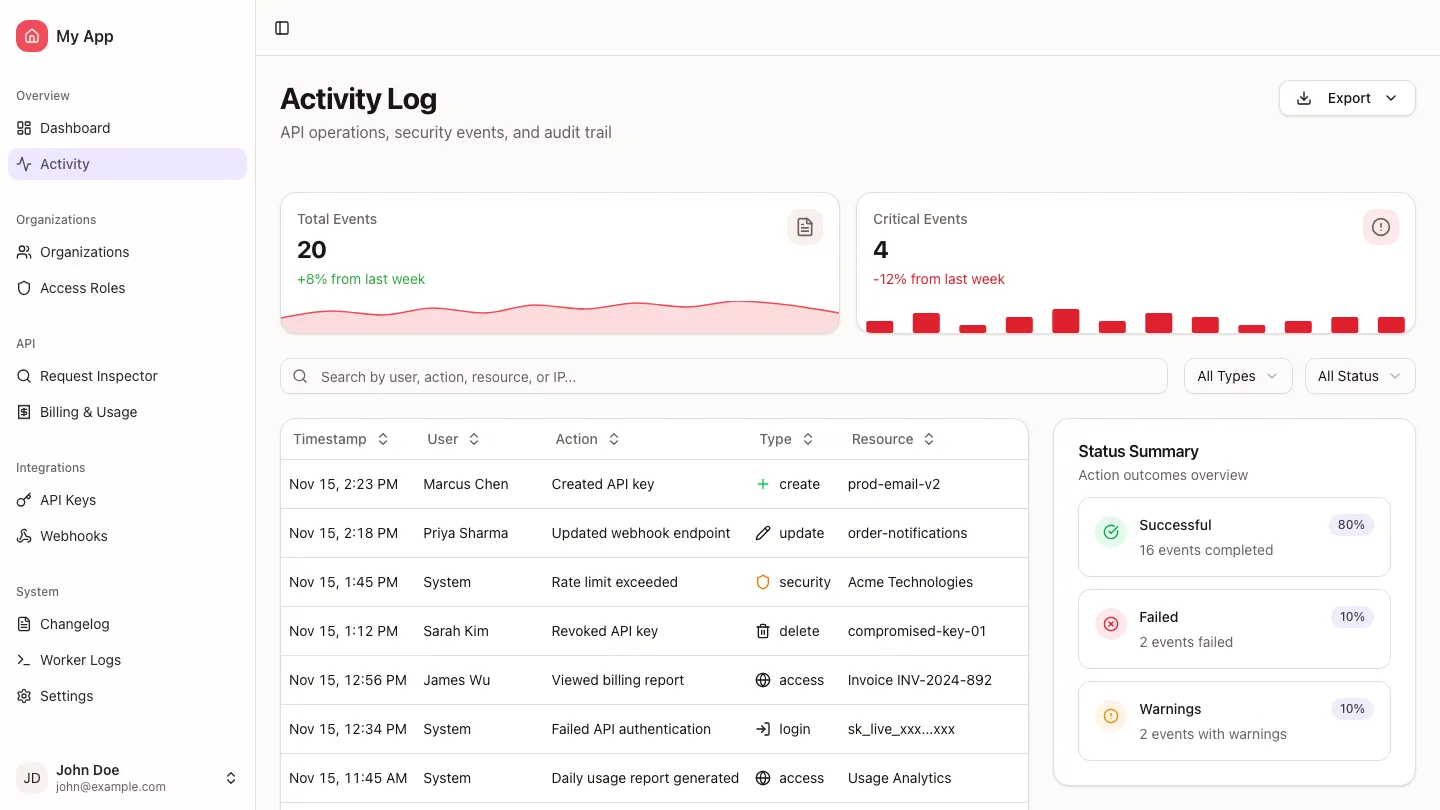Open the Webhooks section
The height and width of the screenshot is (810, 1440).
click(73, 536)
